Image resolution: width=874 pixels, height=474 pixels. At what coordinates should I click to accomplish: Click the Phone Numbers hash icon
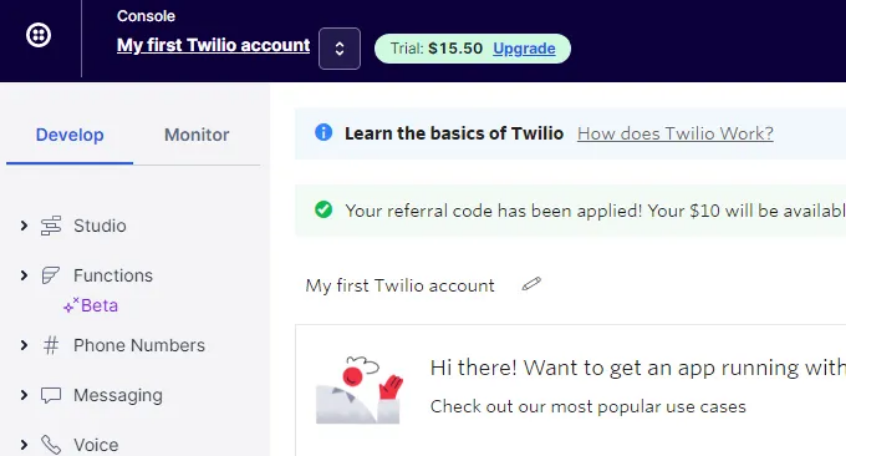51,345
